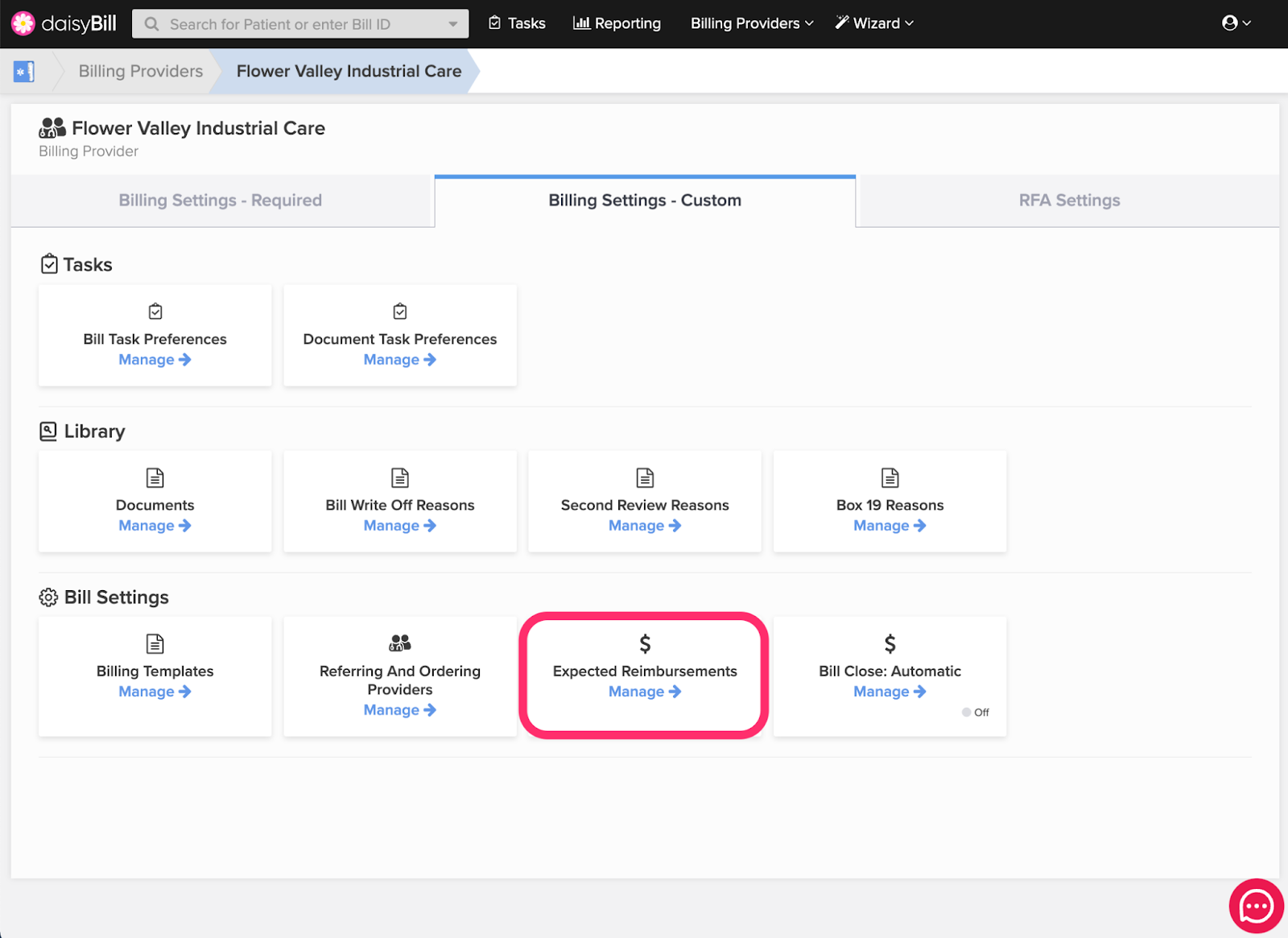Open the Wizard dropdown menu
This screenshot has height=938, width=1288.
click(874, 23)
